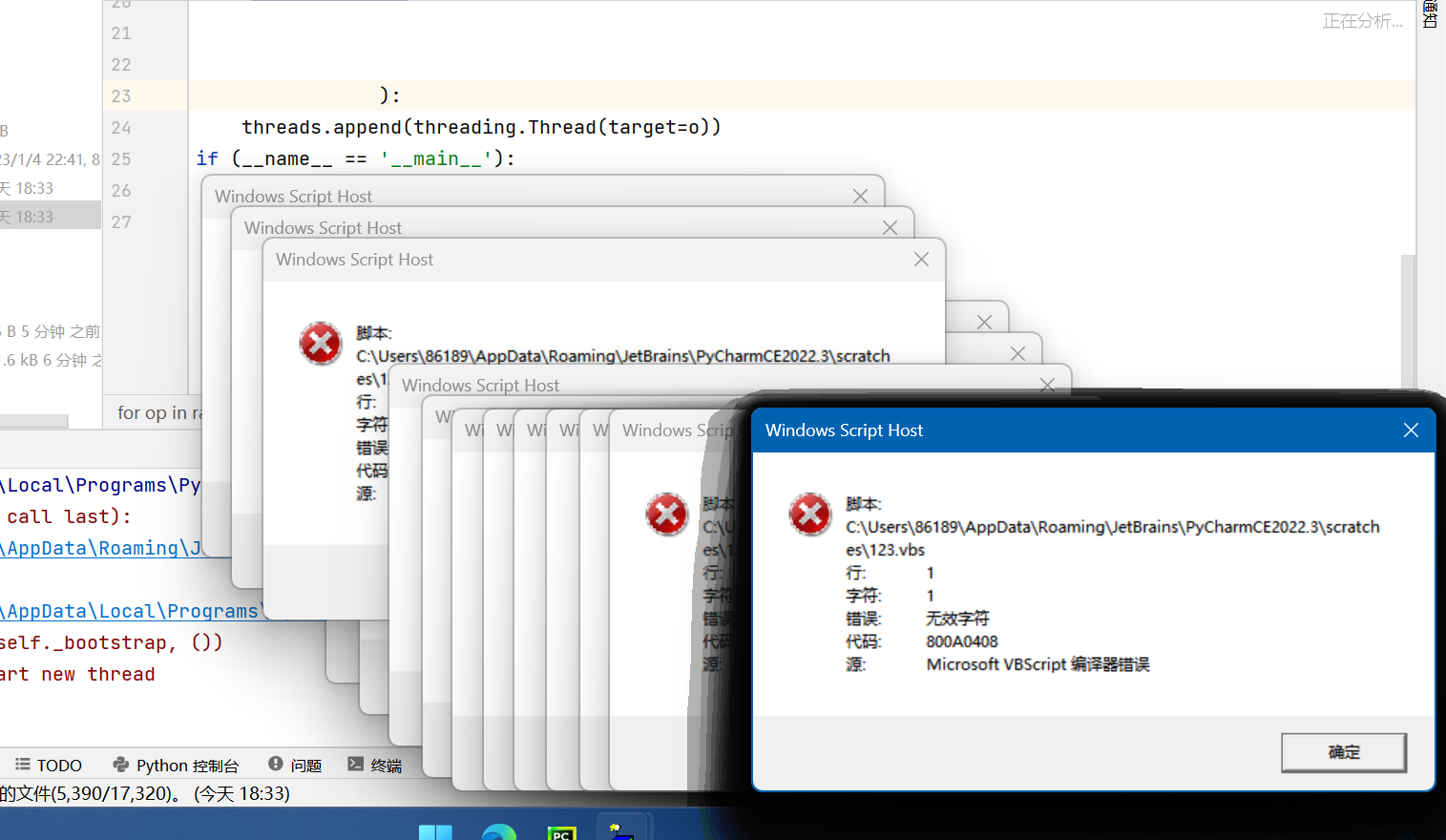Click the 无效字符 error description

pyautogui.click(x=957, y=619)
